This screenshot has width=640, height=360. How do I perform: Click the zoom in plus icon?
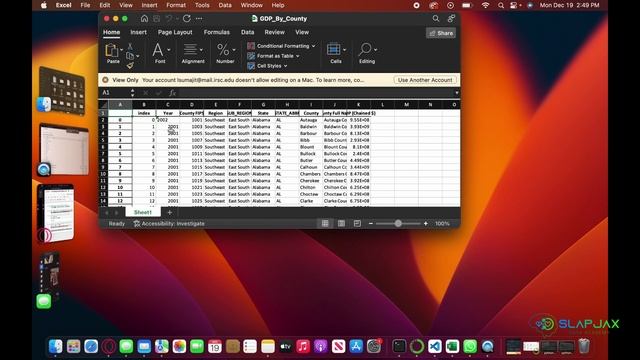click(426, 223)
